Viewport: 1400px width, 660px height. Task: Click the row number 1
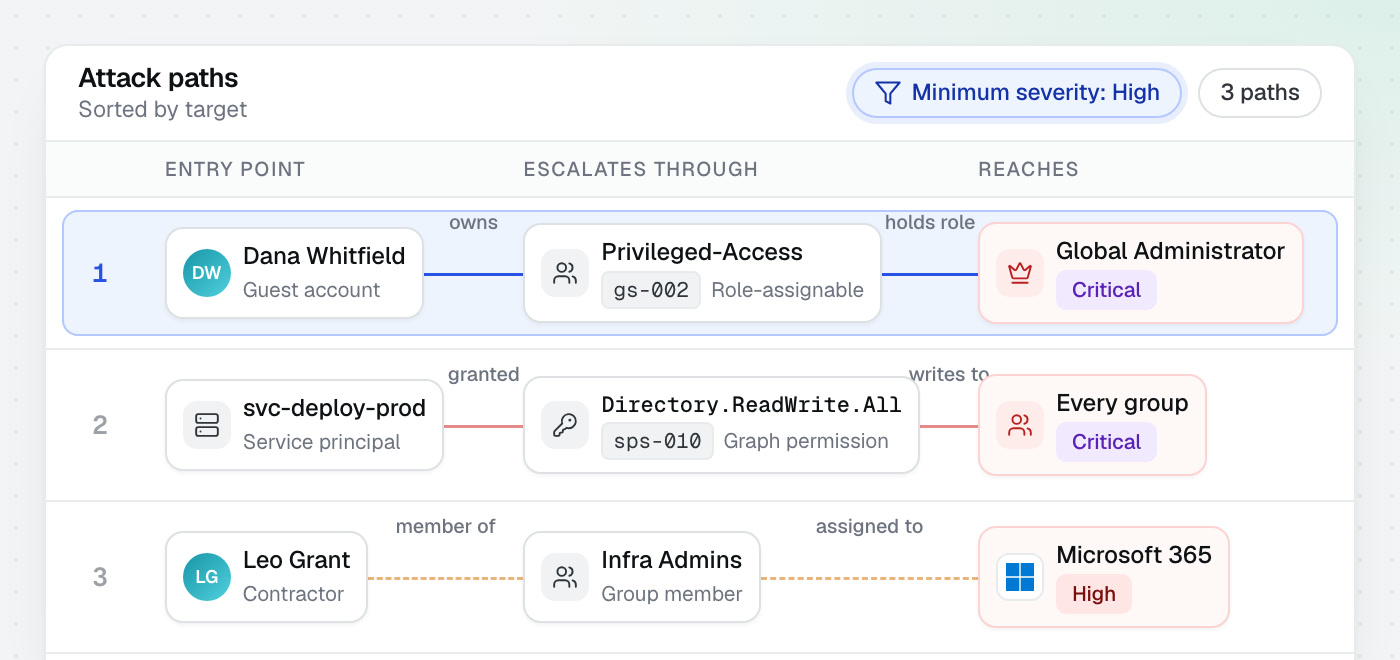point(99,274)
